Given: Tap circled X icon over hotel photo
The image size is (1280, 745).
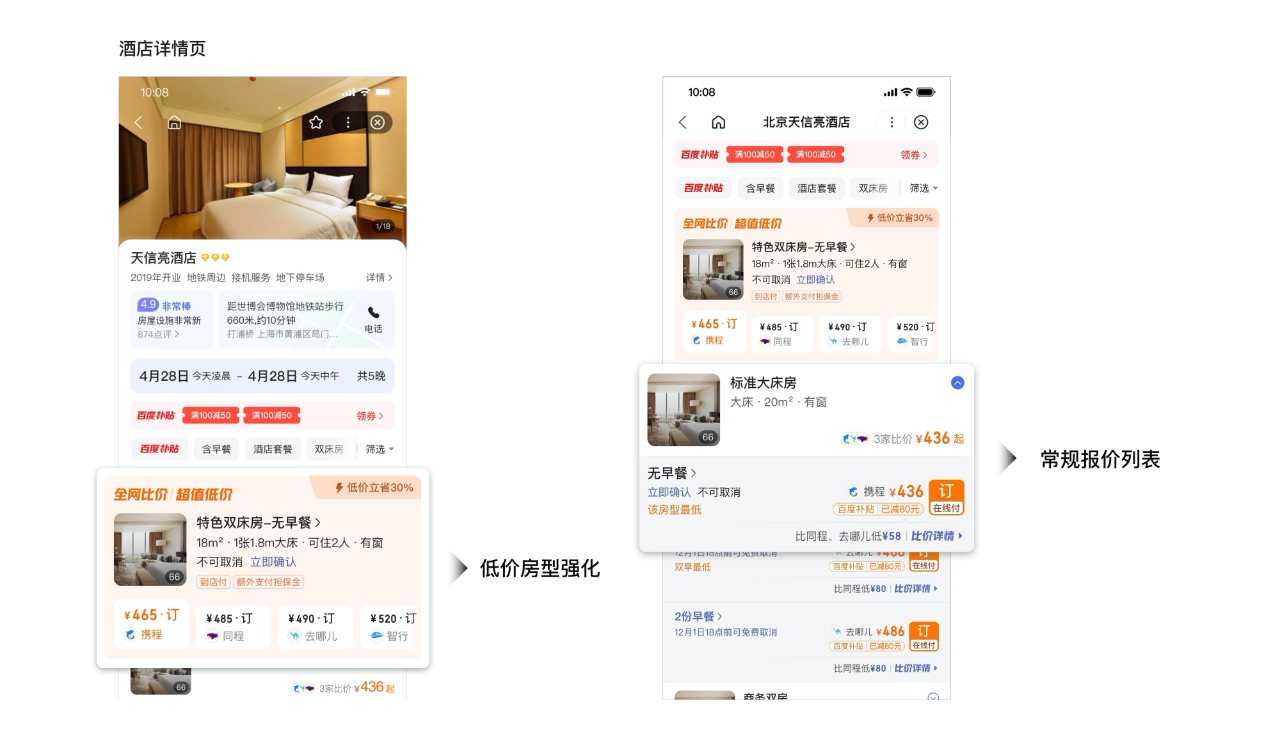Looking at the screenshot, I should 377,122.
